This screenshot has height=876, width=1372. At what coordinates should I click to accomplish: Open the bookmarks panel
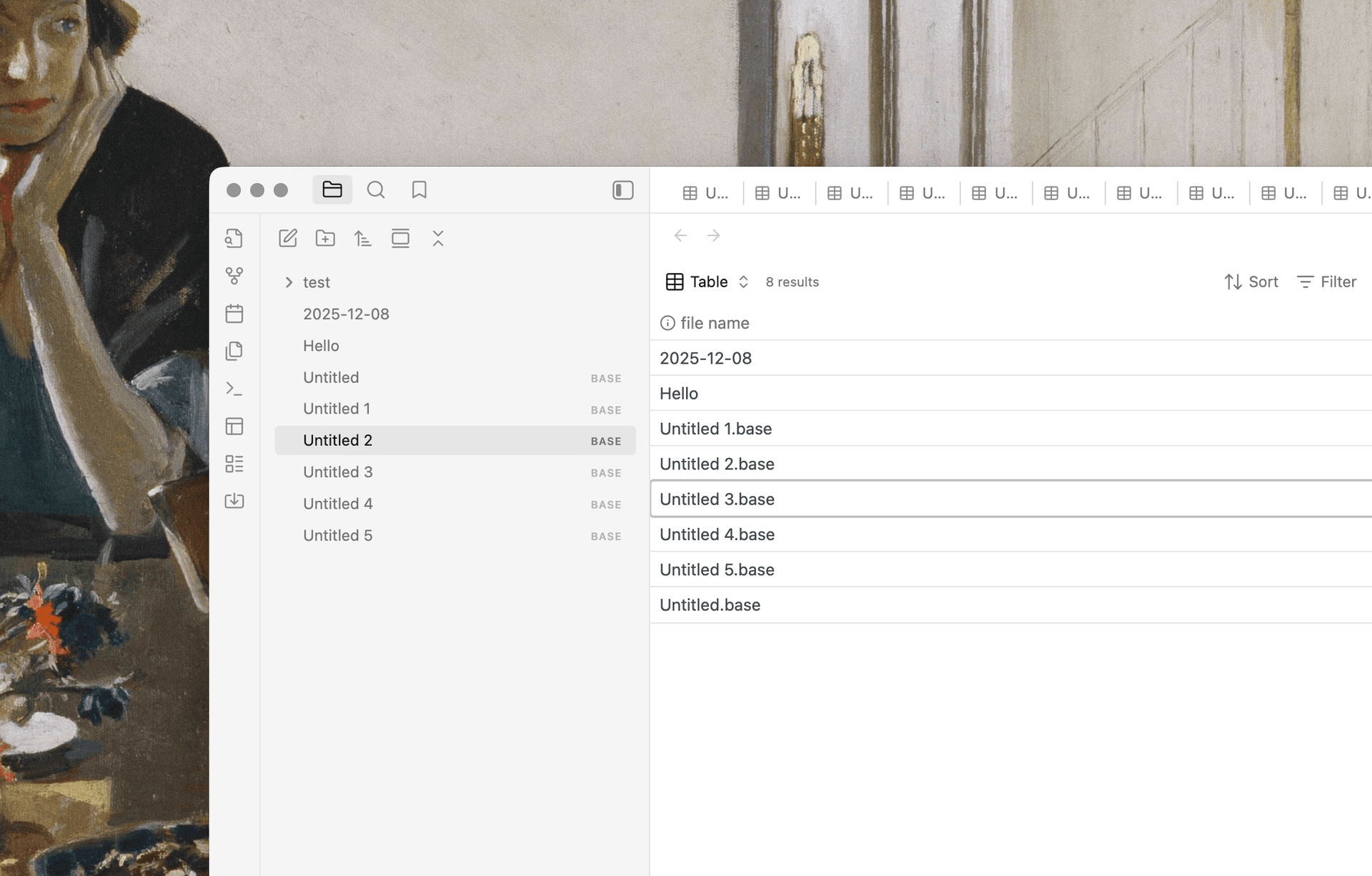(419, 189)
